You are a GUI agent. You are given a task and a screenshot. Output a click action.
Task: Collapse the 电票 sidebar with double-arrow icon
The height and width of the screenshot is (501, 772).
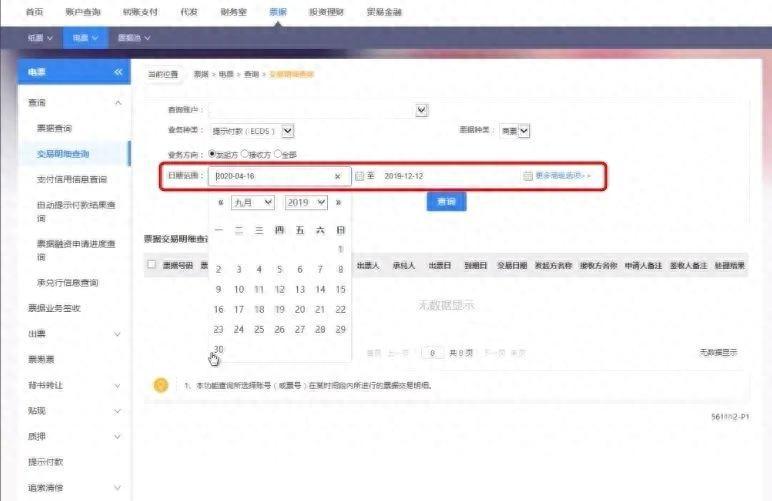pos(118,72)
